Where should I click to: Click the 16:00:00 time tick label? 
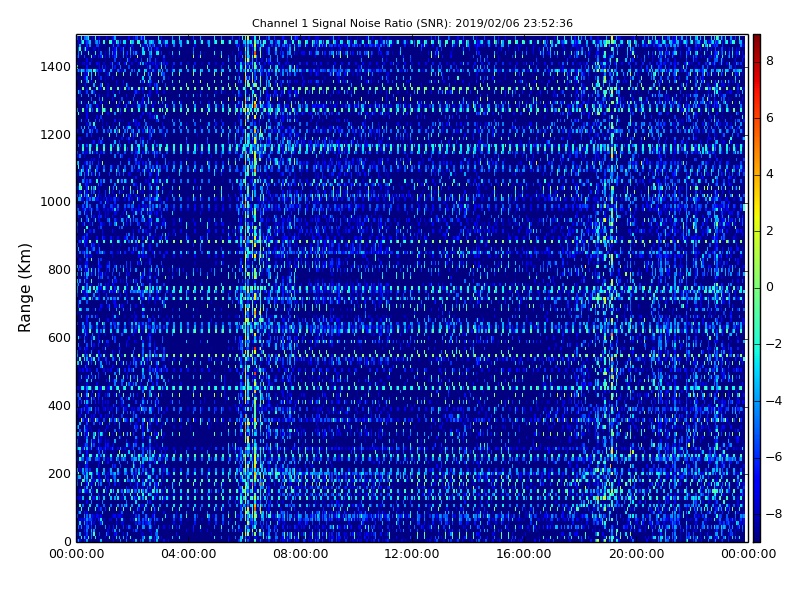point(523,554)
